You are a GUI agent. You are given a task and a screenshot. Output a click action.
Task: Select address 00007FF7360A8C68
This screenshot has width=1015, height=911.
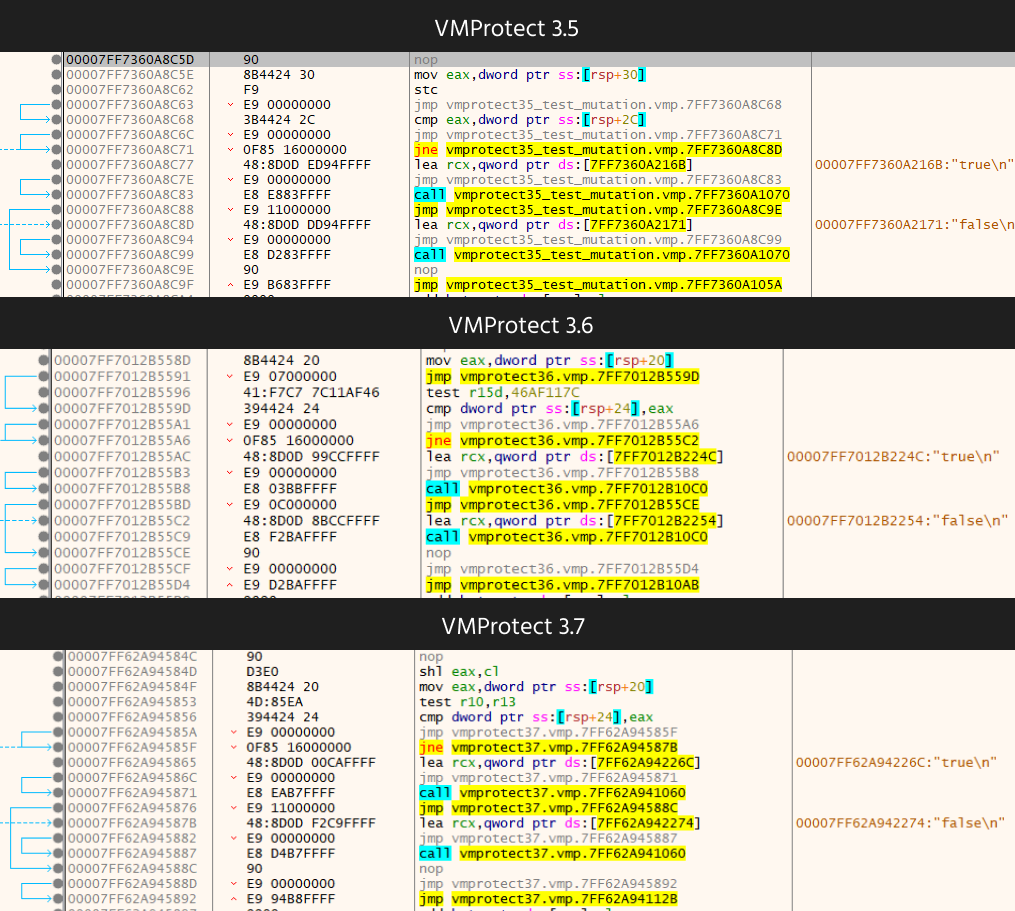[x=129, y=120]
